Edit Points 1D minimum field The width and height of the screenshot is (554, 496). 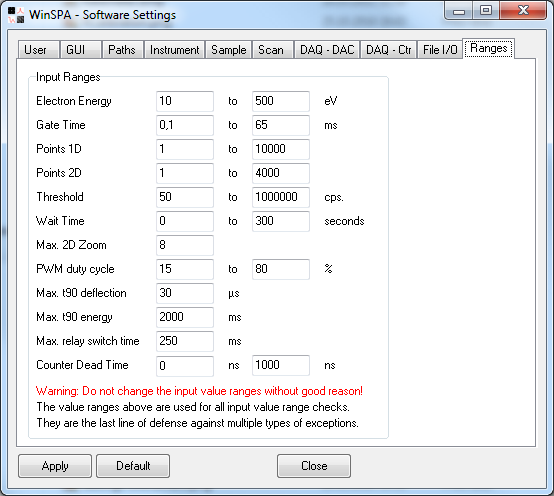tap(185, 149)
